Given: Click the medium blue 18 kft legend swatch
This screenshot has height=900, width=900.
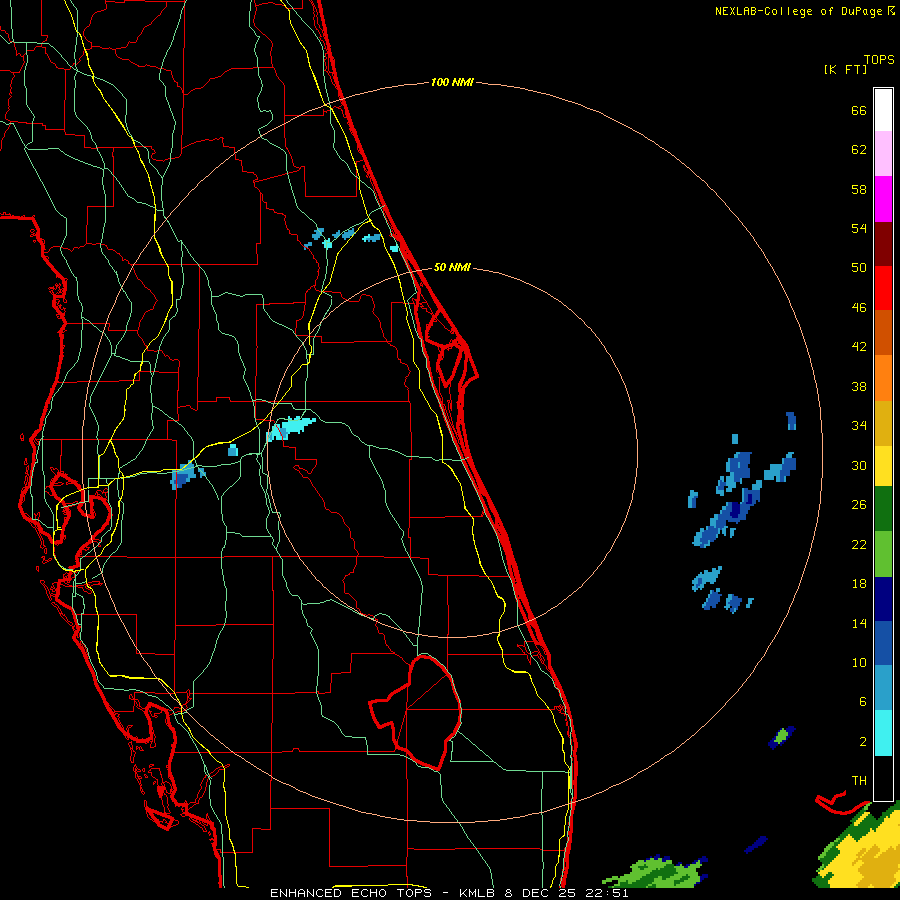Looking at the screenshot, I should tap(883, 643).
